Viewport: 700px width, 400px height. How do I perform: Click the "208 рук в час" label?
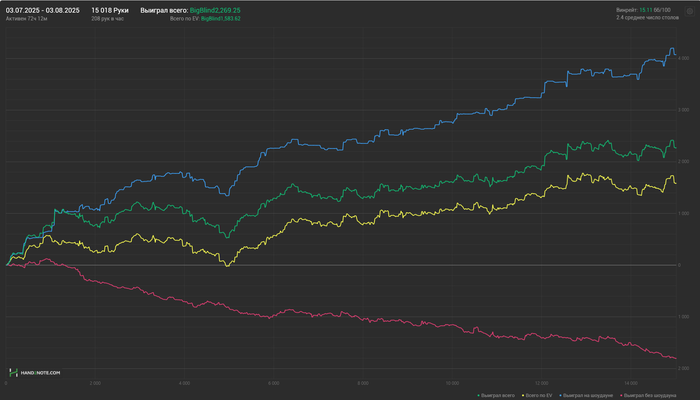coord(108,19)
